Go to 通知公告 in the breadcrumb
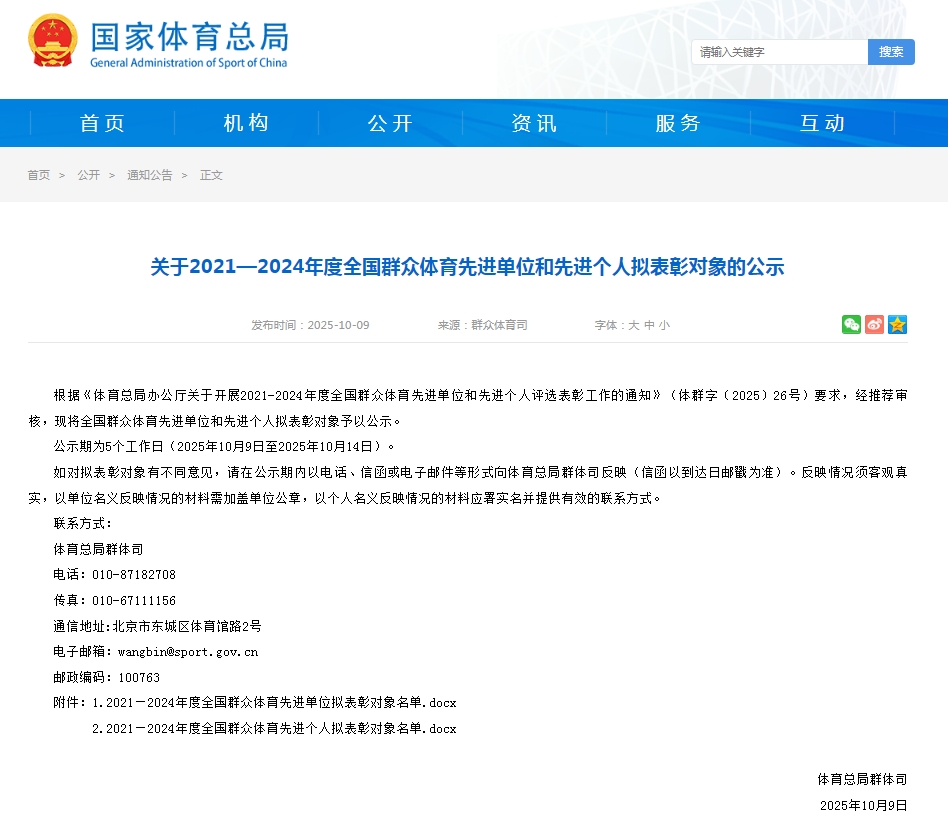This screenshot has height=838, width=948. click(x=149, y=175)
